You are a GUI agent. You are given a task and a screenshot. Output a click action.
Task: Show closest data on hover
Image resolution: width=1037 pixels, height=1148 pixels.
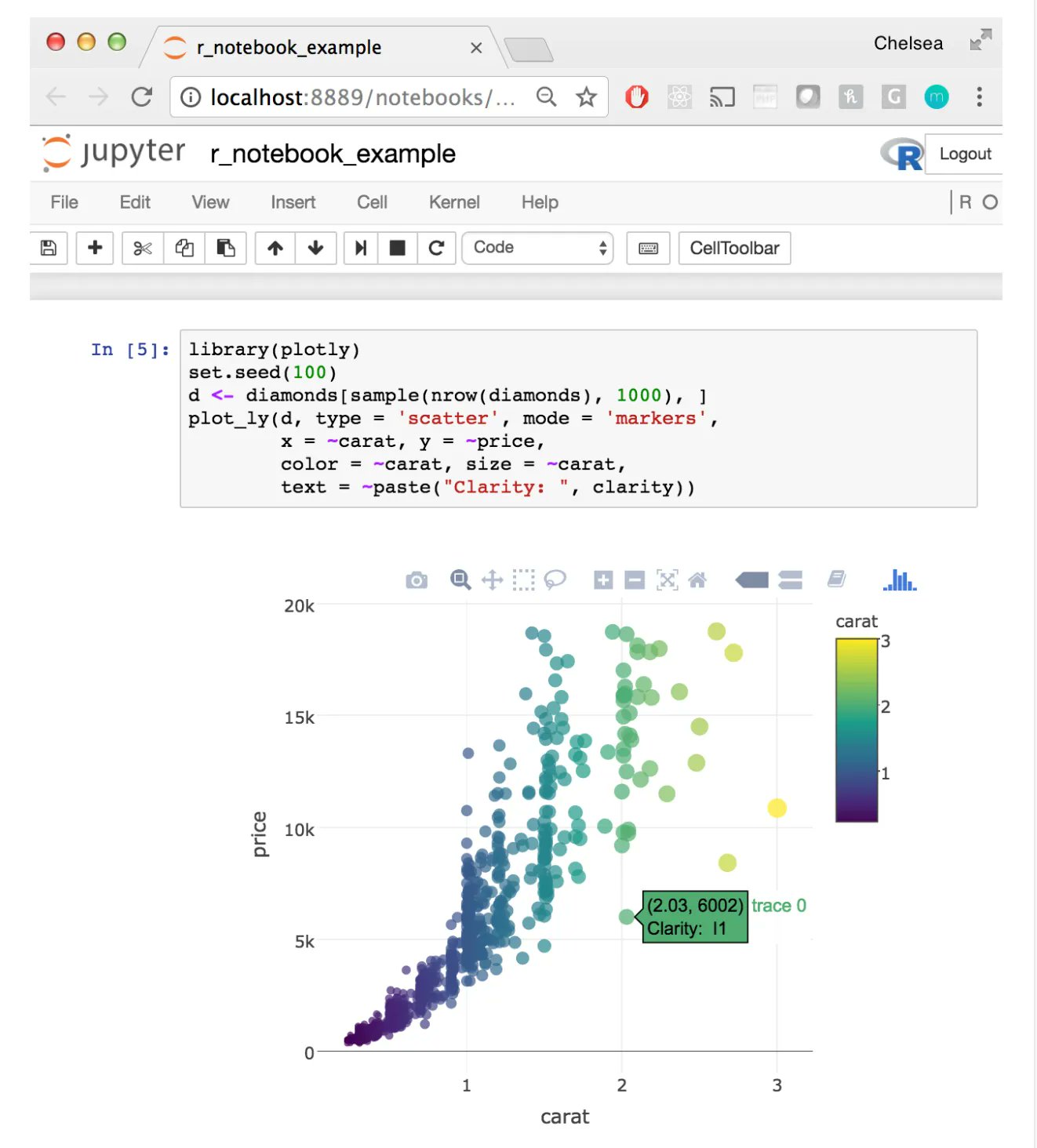(x=751, y=580)
